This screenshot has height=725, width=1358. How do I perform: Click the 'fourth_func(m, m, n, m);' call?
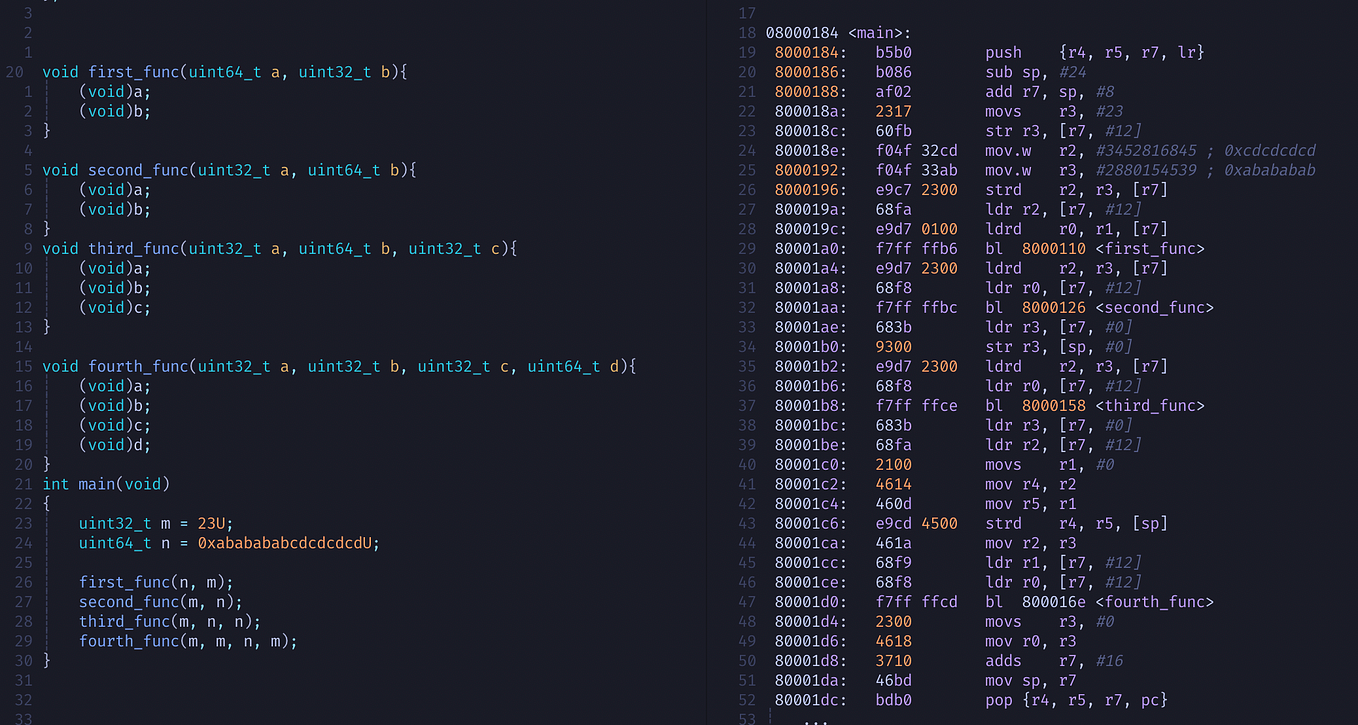tap(188, 641)
